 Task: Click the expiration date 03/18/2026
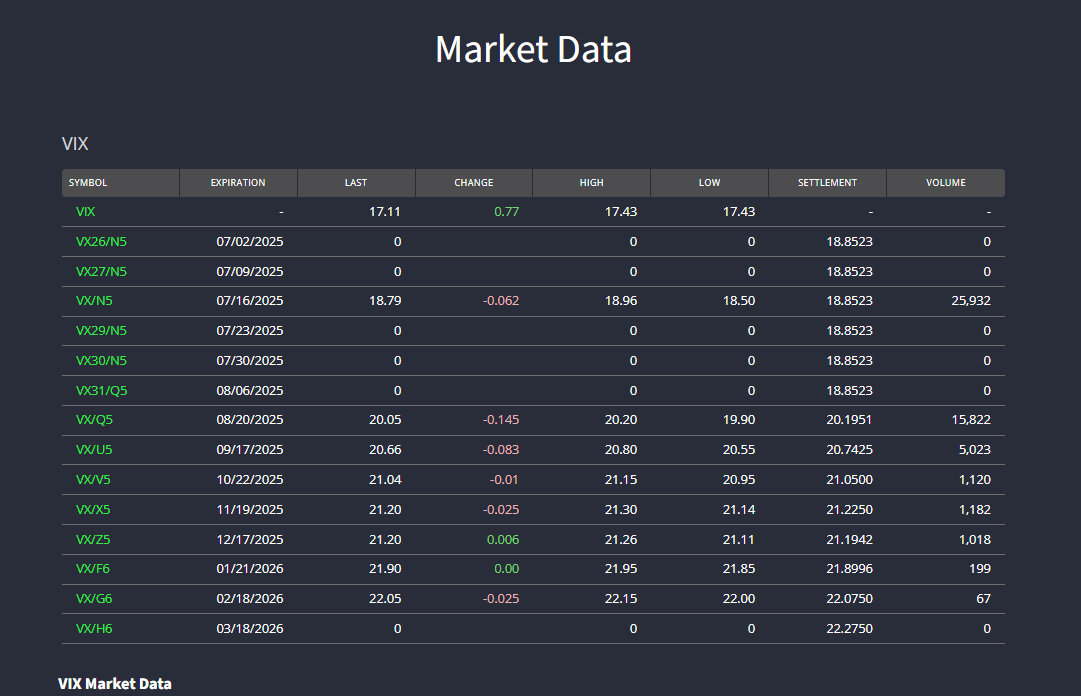coord(250,628)
